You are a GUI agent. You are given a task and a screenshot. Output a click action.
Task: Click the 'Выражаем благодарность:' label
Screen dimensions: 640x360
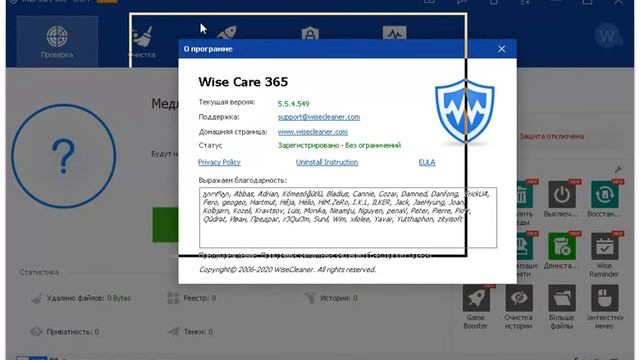tap(242, 180)
